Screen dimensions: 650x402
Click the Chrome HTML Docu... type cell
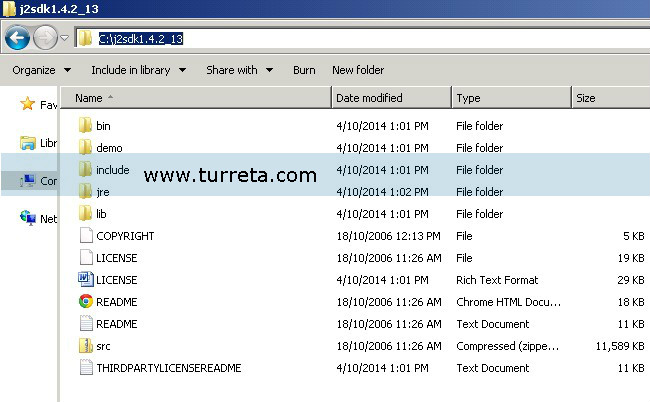point(508,302)
